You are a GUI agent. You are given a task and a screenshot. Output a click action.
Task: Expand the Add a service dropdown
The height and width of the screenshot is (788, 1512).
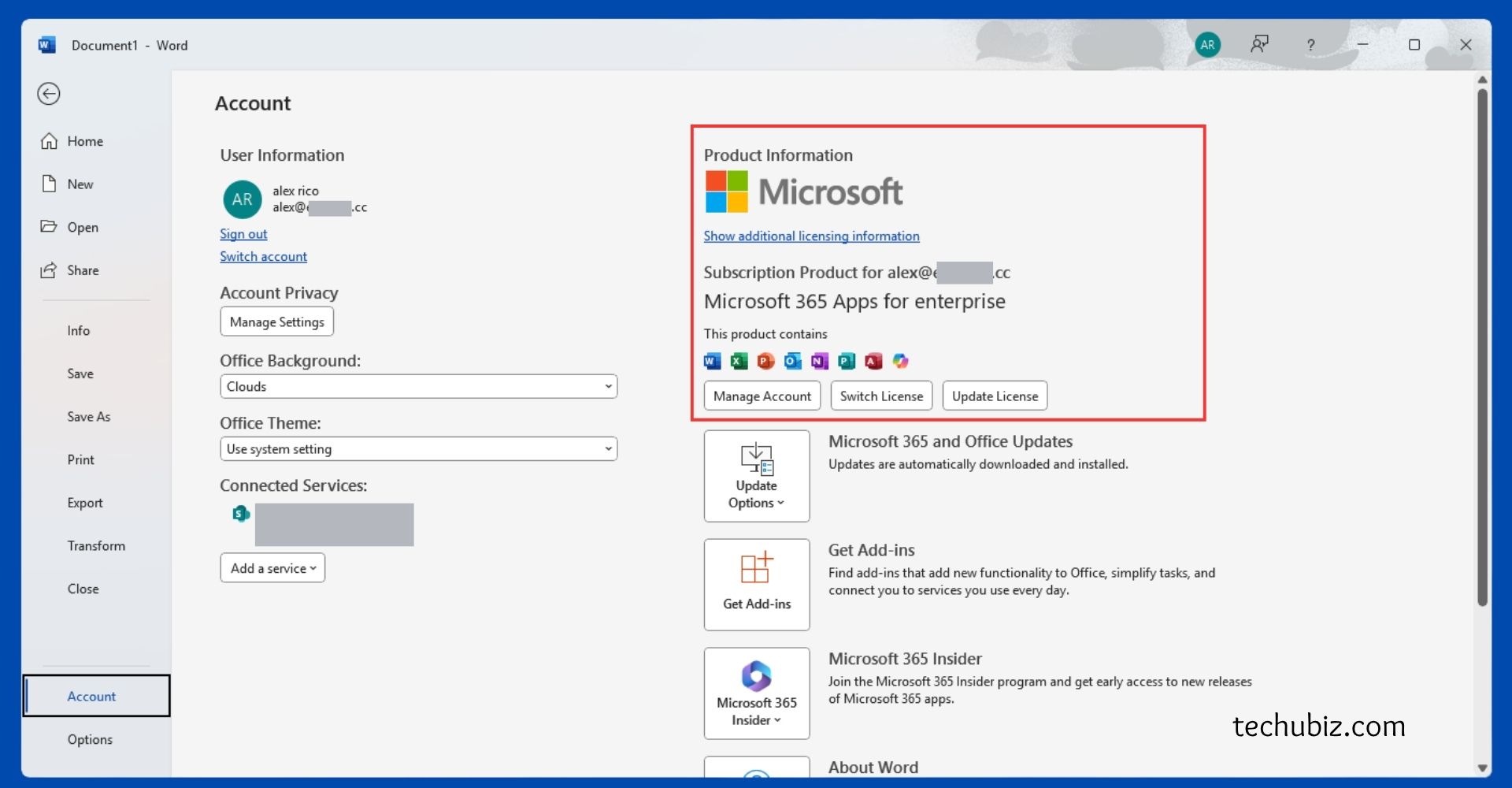[x=272, y=568]
